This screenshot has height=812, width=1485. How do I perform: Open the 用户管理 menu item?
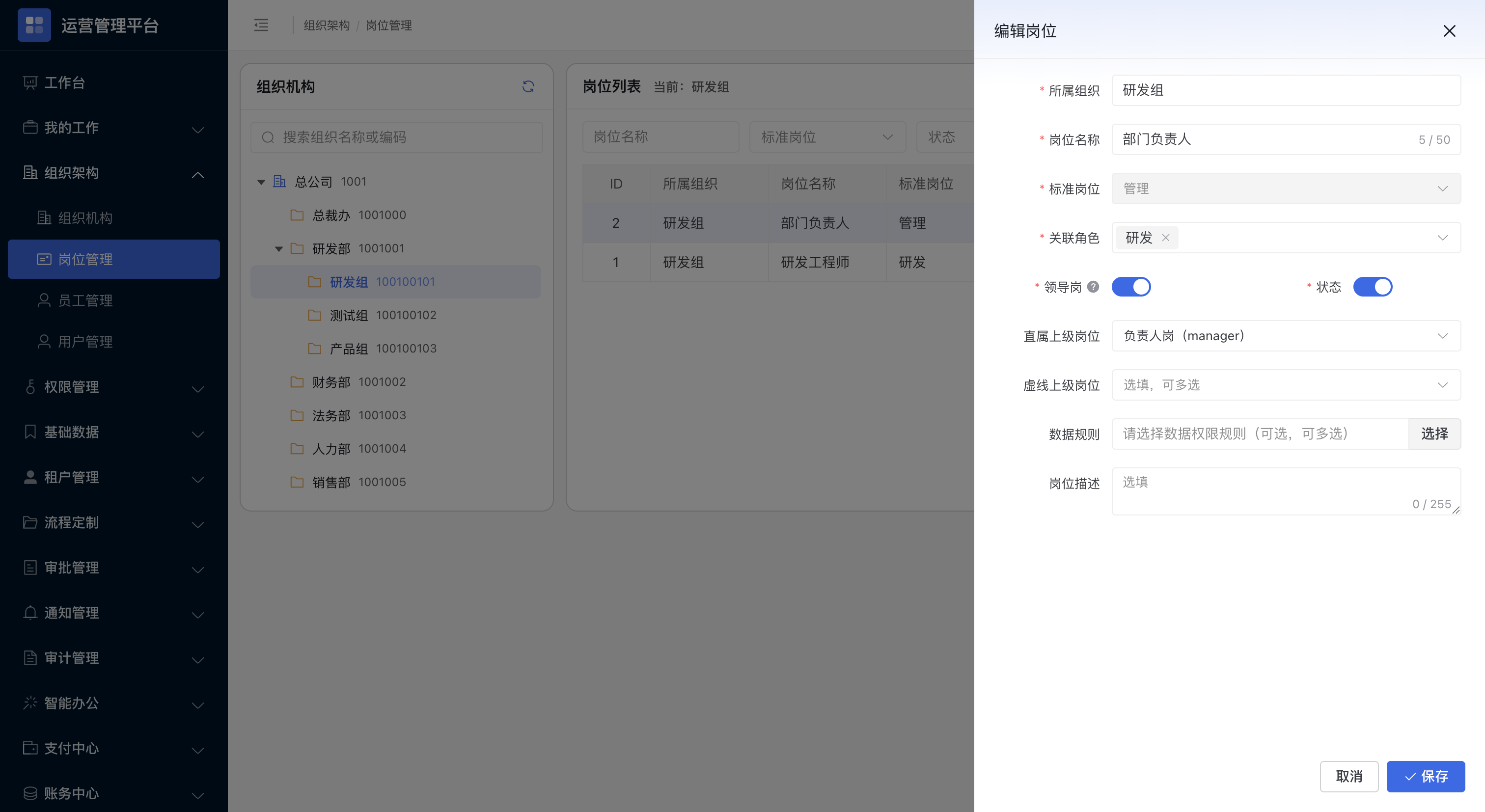click(x=113, y=342)
